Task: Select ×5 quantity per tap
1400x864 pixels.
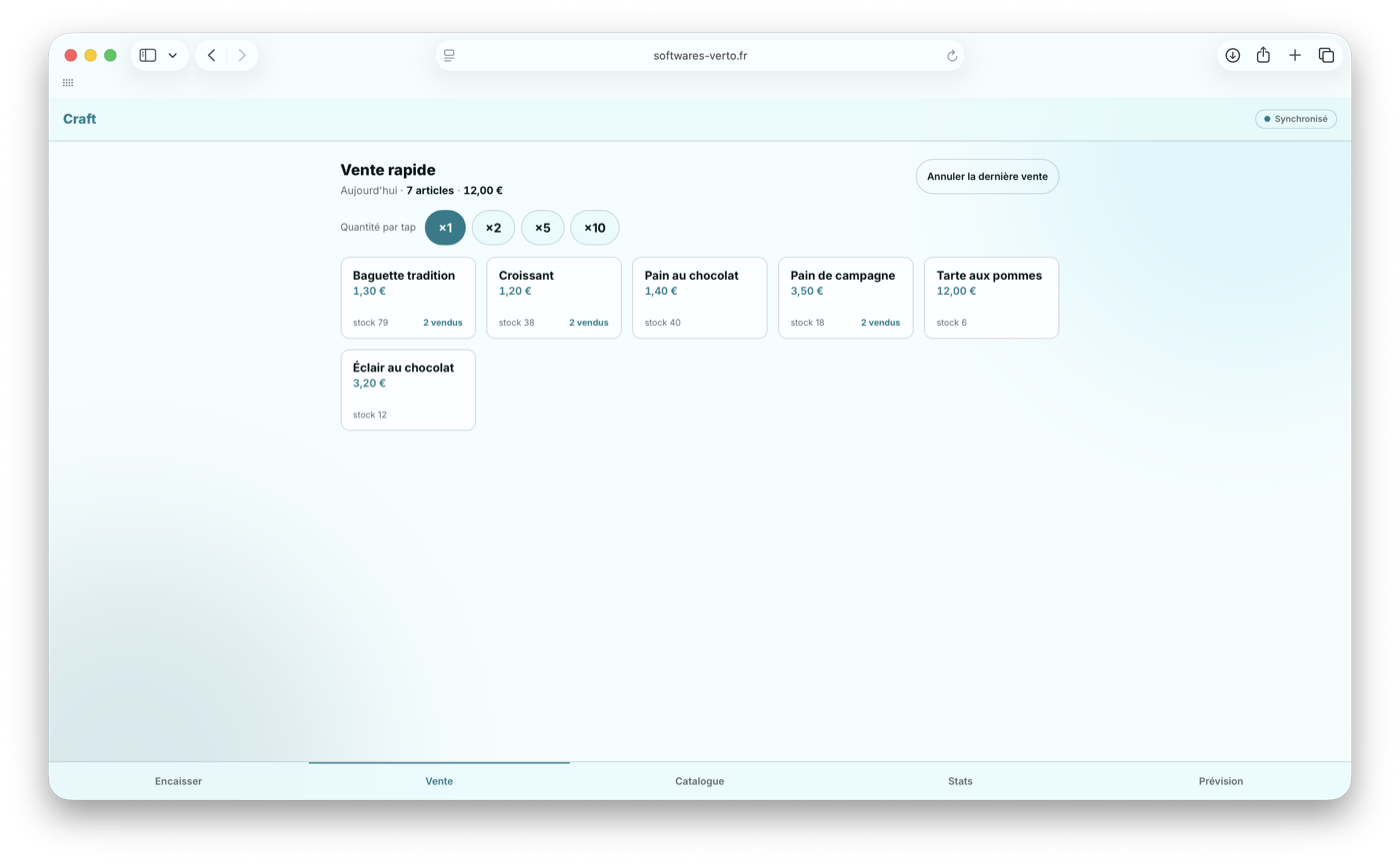Action: [x=543, y=228]
